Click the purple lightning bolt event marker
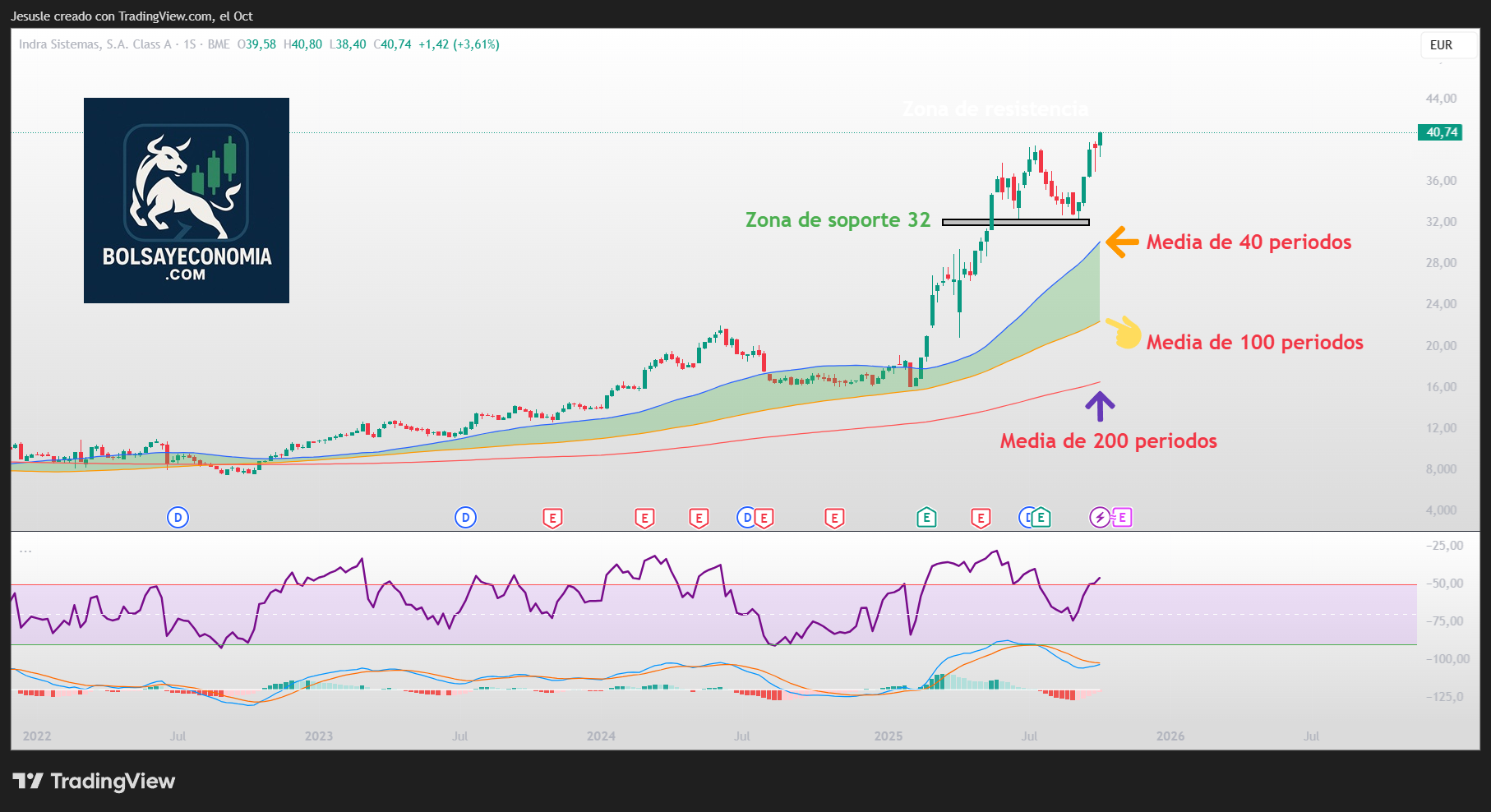Viewport: 1491px width, 812px height. (x=1099, y=517)
